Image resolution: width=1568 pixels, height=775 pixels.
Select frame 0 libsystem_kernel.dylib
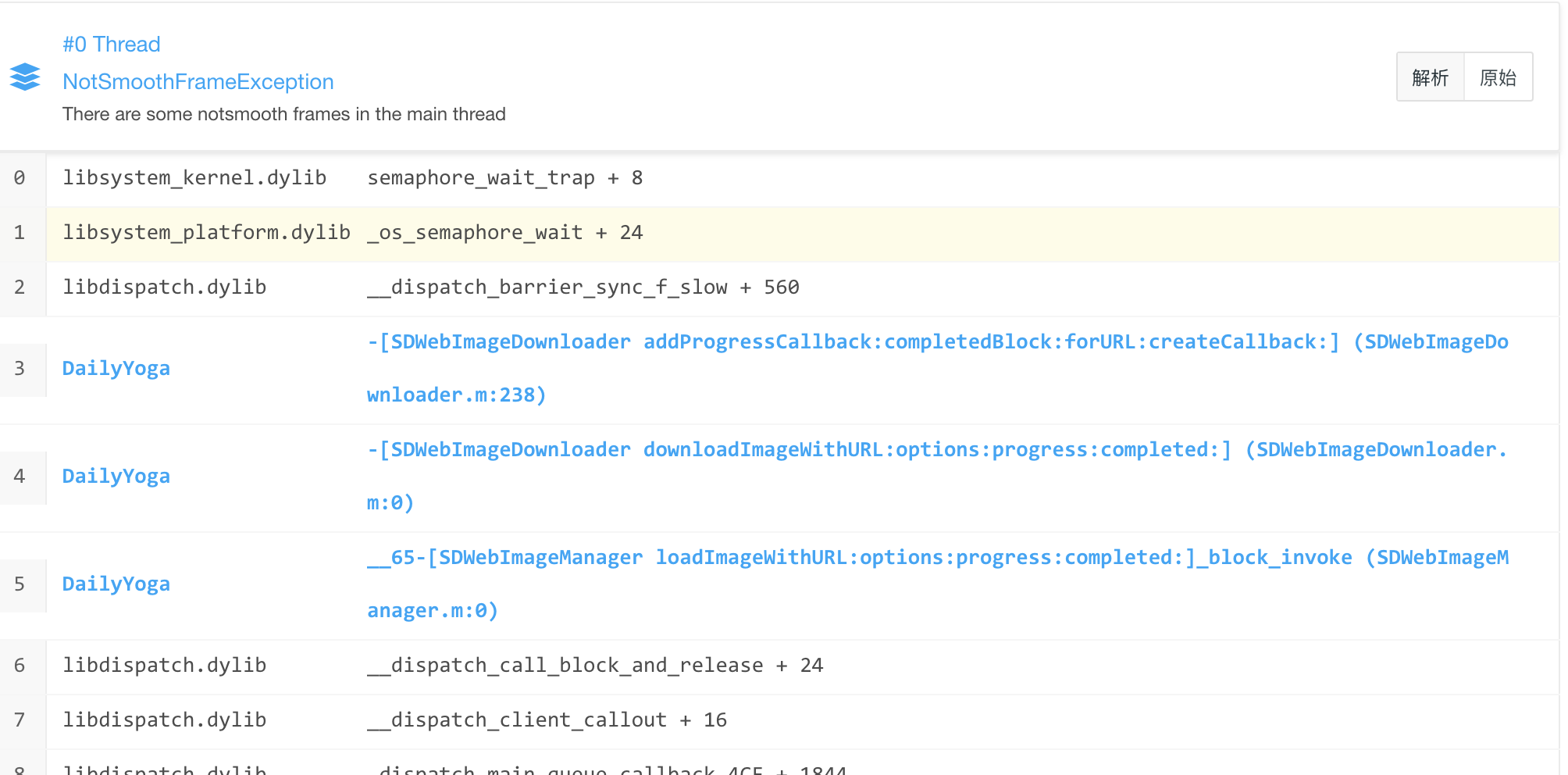[x=194, y=178]
